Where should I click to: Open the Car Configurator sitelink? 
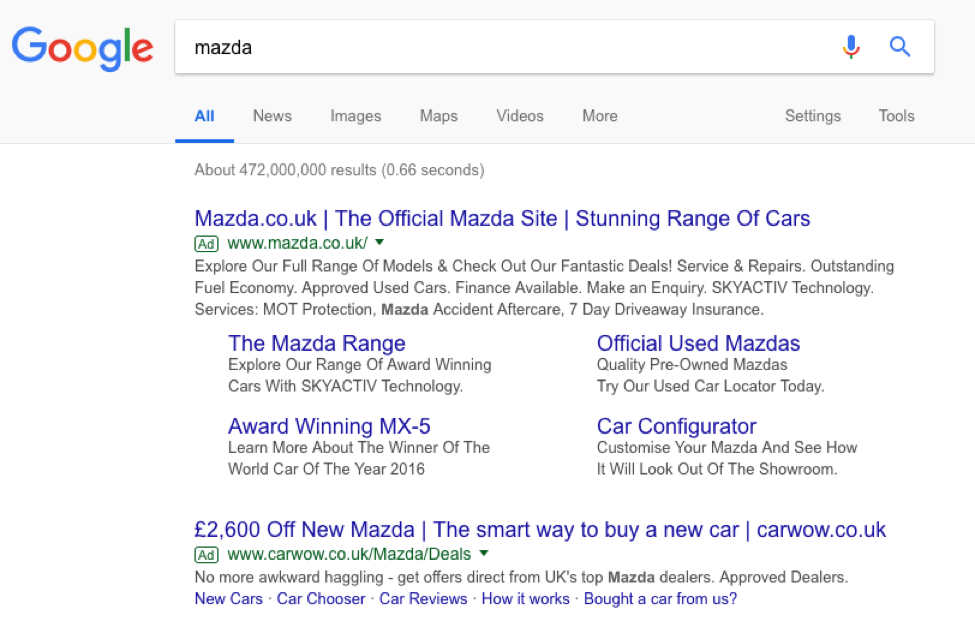[677, 426]
